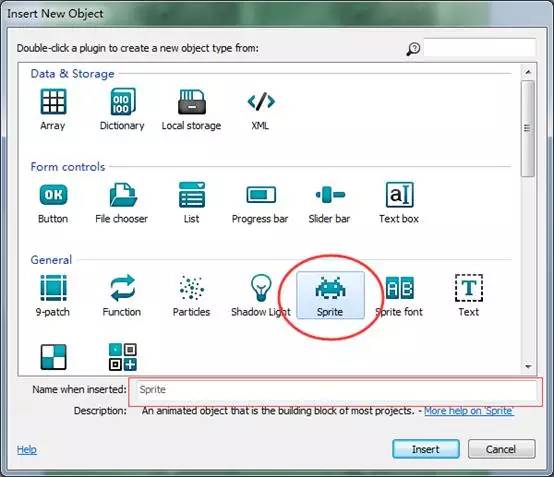Select the Sprite font plugin
The width and height of the screenshot is (554, 477).
tap(400, 288)
